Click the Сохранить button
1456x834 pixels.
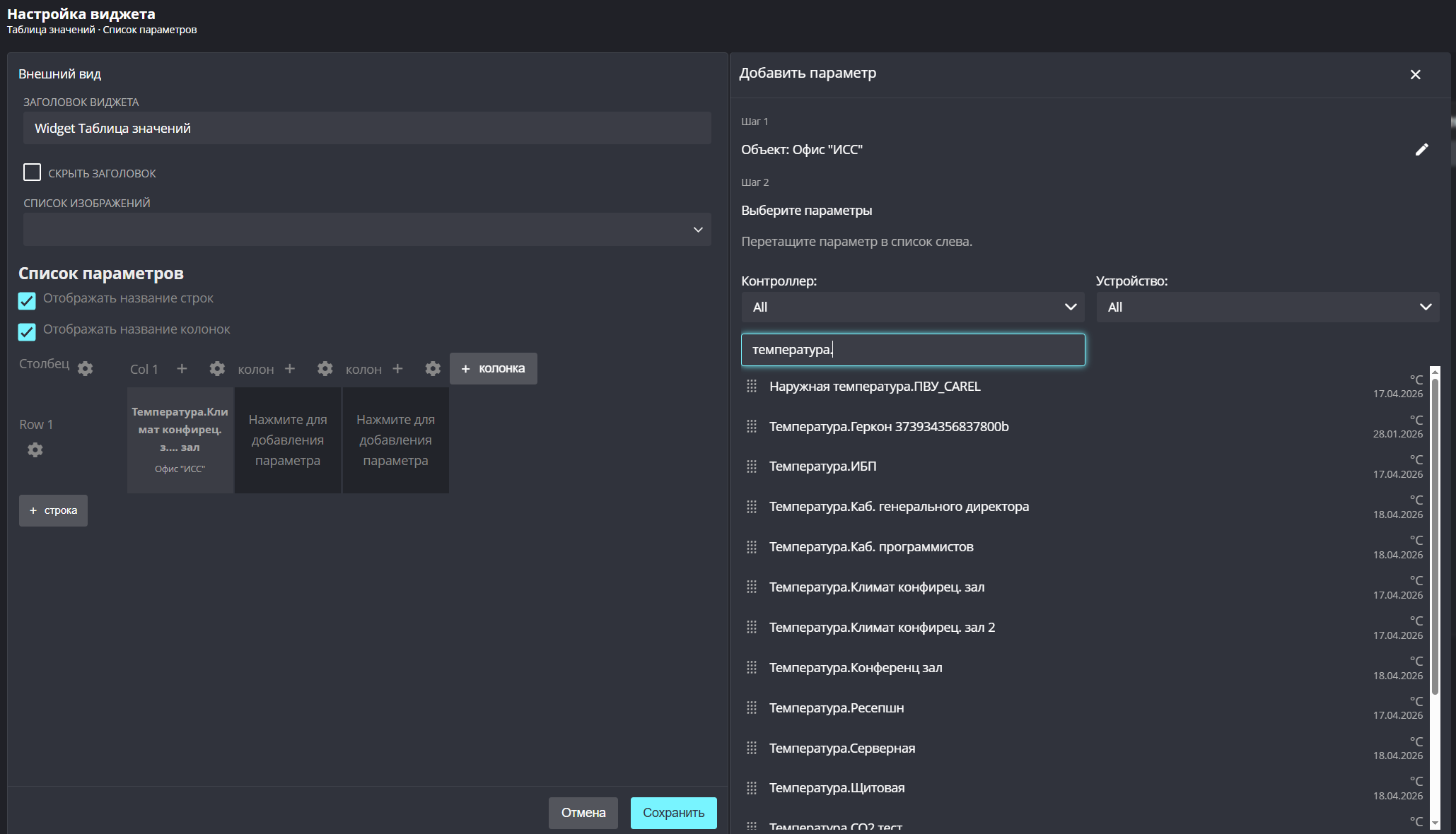673,813
